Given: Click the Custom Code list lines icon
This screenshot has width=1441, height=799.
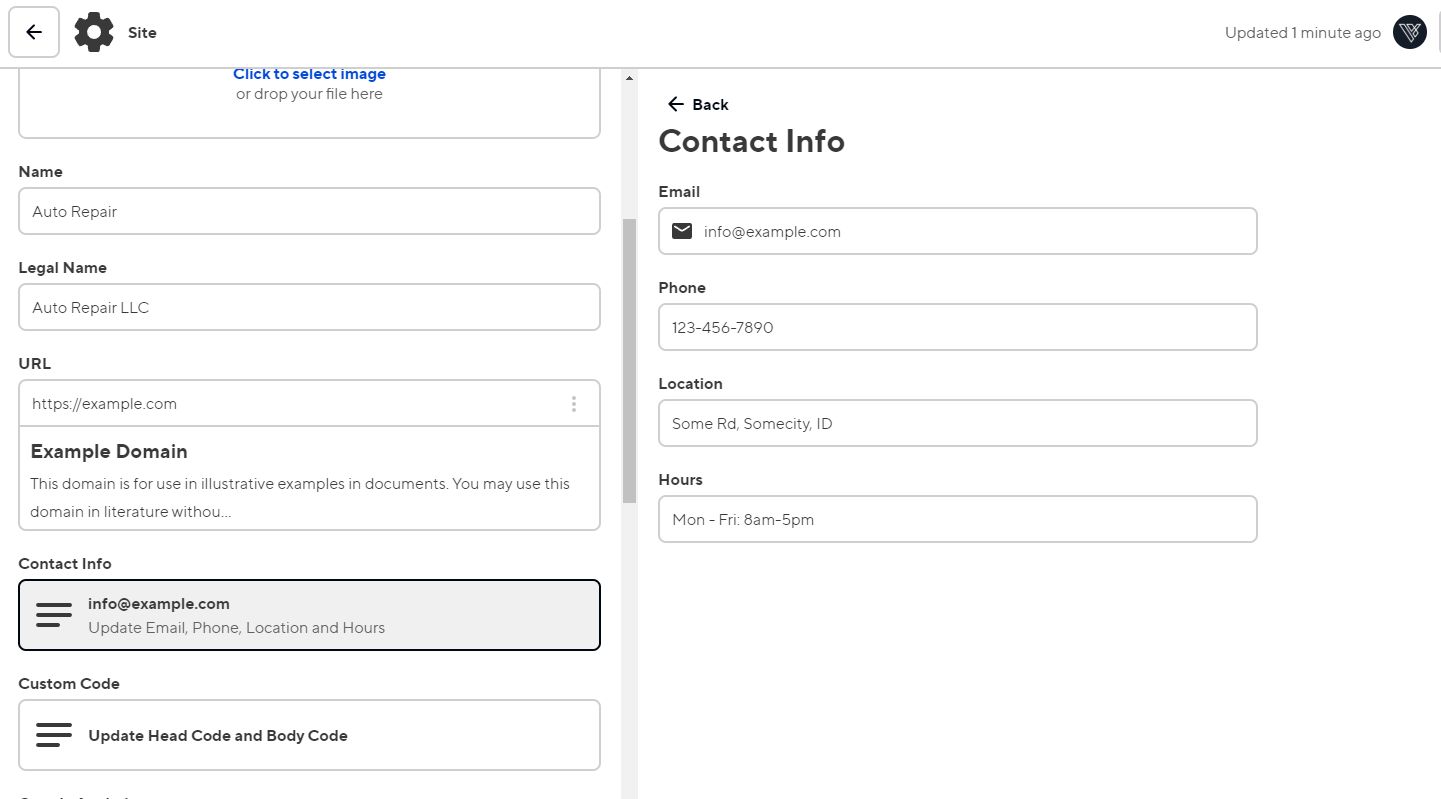Looking at the screenshot, I should click(54, 735).
